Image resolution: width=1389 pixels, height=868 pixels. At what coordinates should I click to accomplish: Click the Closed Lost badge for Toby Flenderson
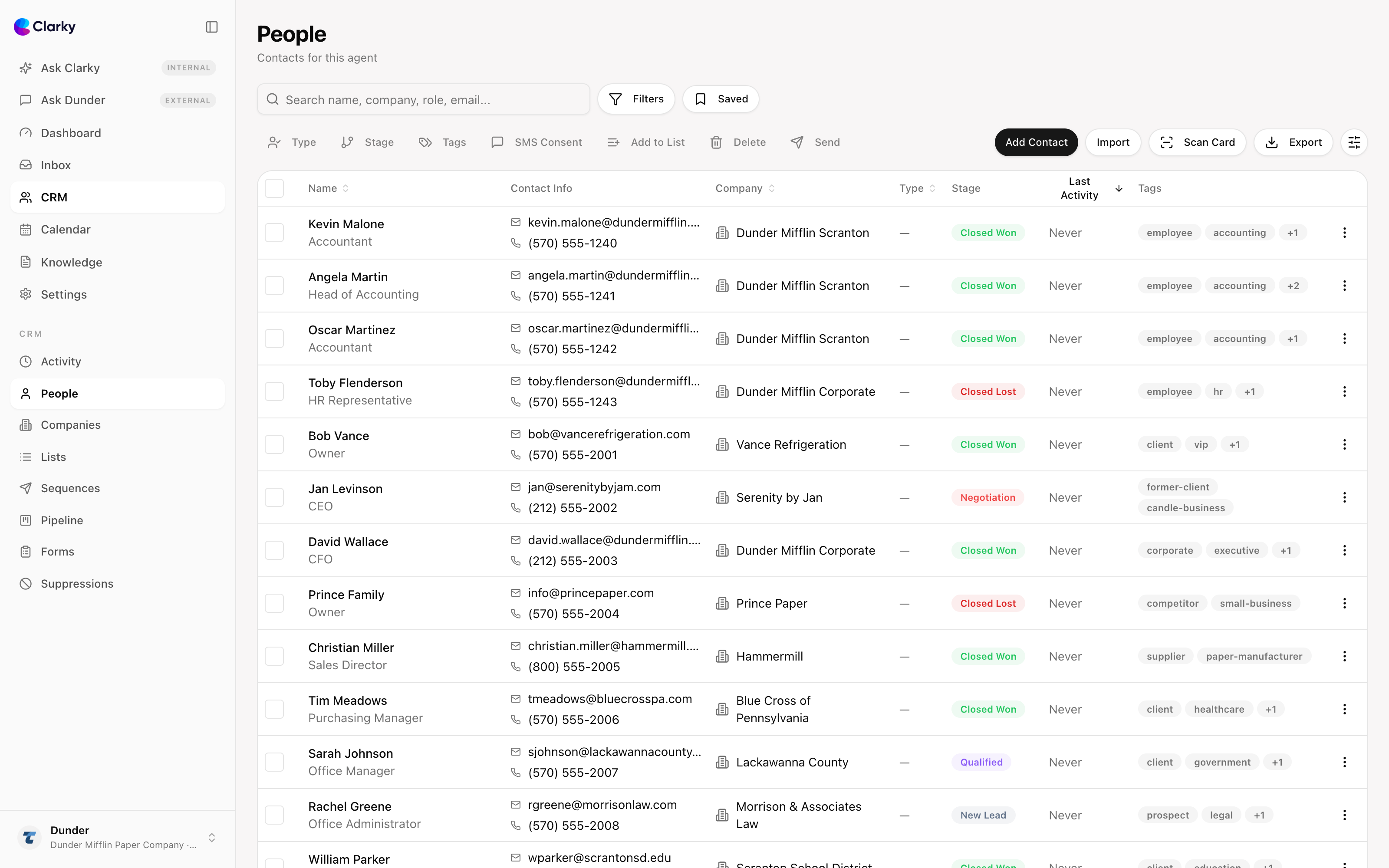tap(988, 391)
